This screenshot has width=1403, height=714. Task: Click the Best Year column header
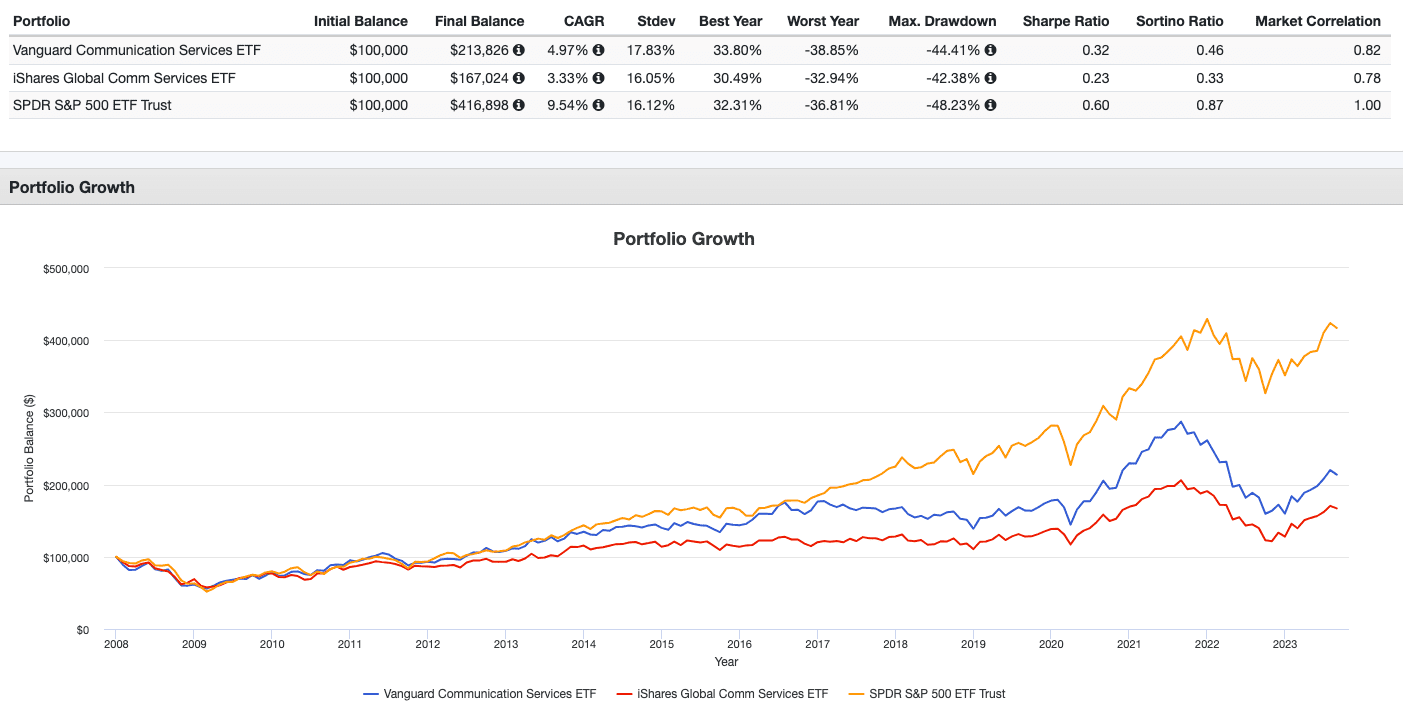[731, 21]
